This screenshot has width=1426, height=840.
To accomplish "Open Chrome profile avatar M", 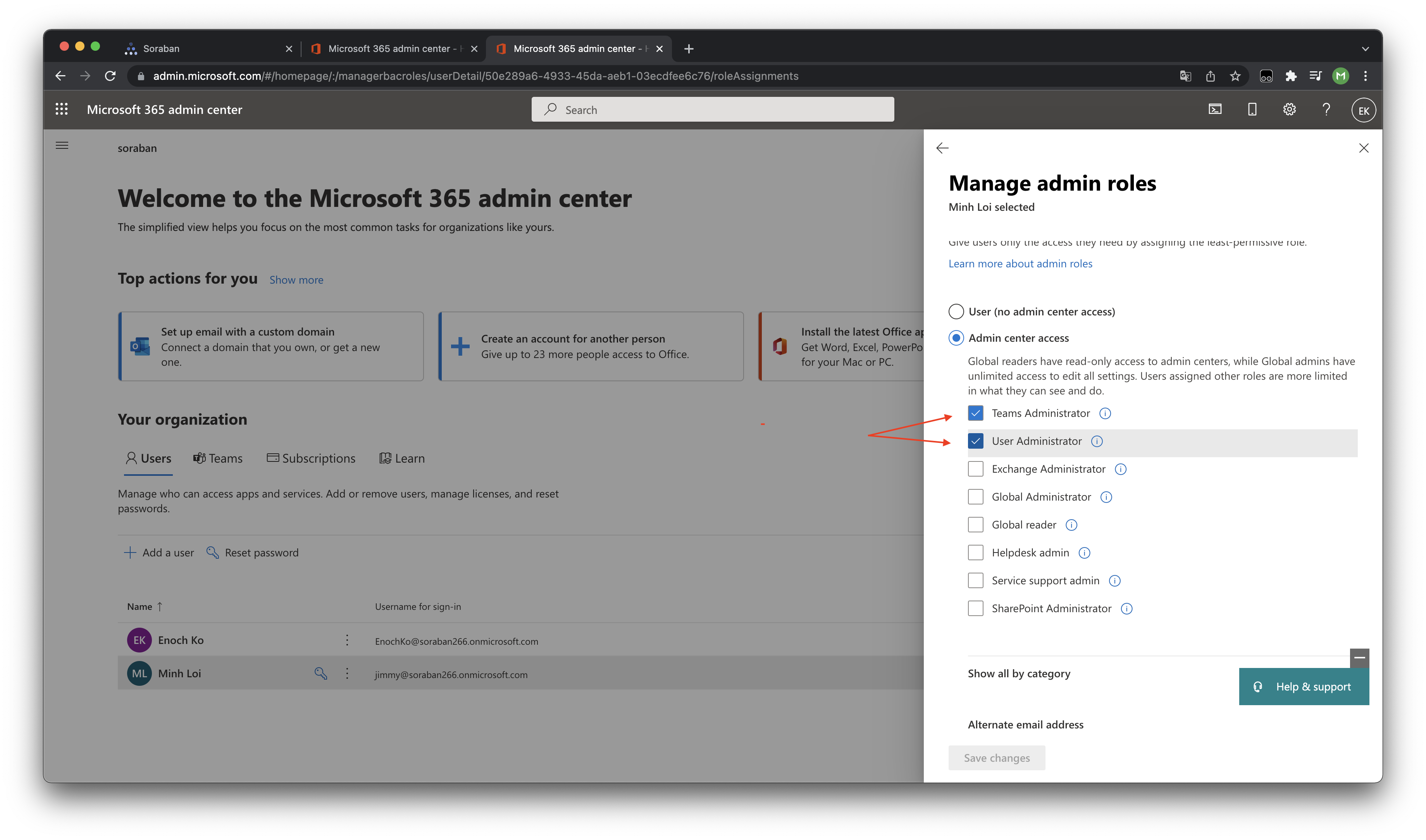I will coord(1340,76).
